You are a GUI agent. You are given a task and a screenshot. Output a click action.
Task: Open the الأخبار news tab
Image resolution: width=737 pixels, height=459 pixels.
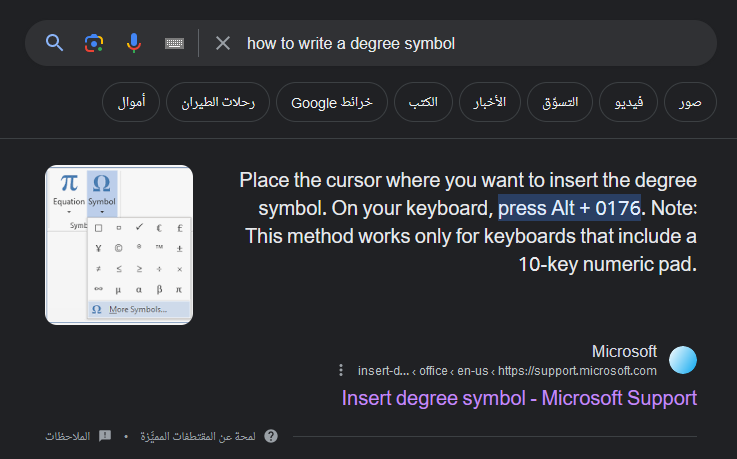click(x=490, y=102)
